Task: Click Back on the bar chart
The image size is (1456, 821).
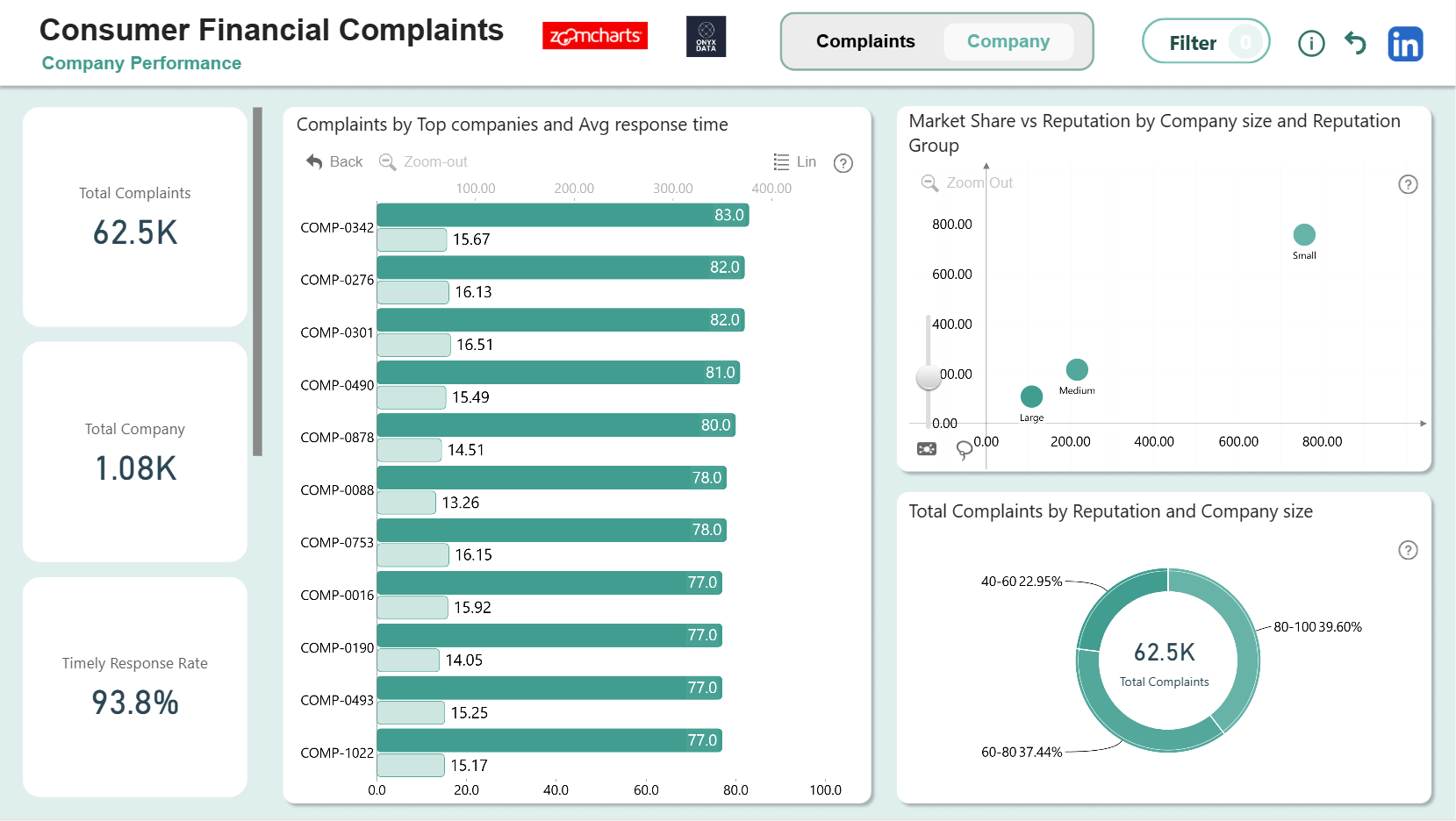Action: pyautogui.click(x=334, y=161)
